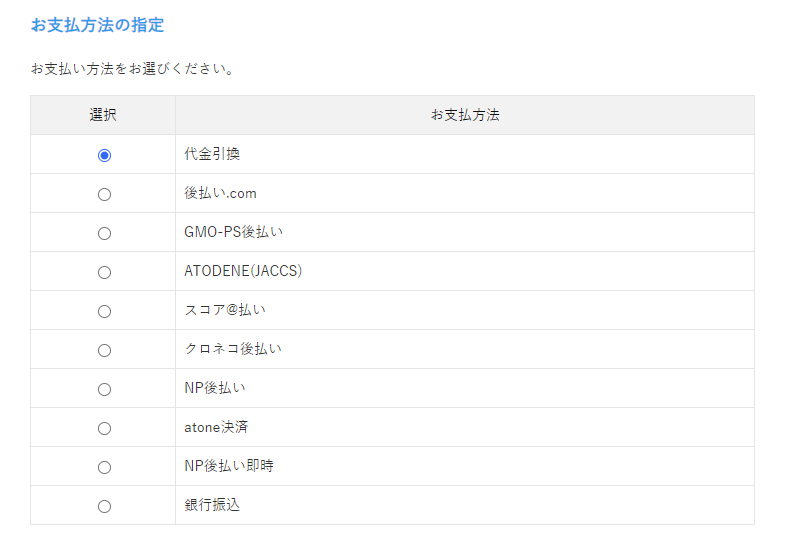The width and height of the screenshot is (790, 558).
Task: Select the NP後払い即時 radio button
Action: point(104,467)
